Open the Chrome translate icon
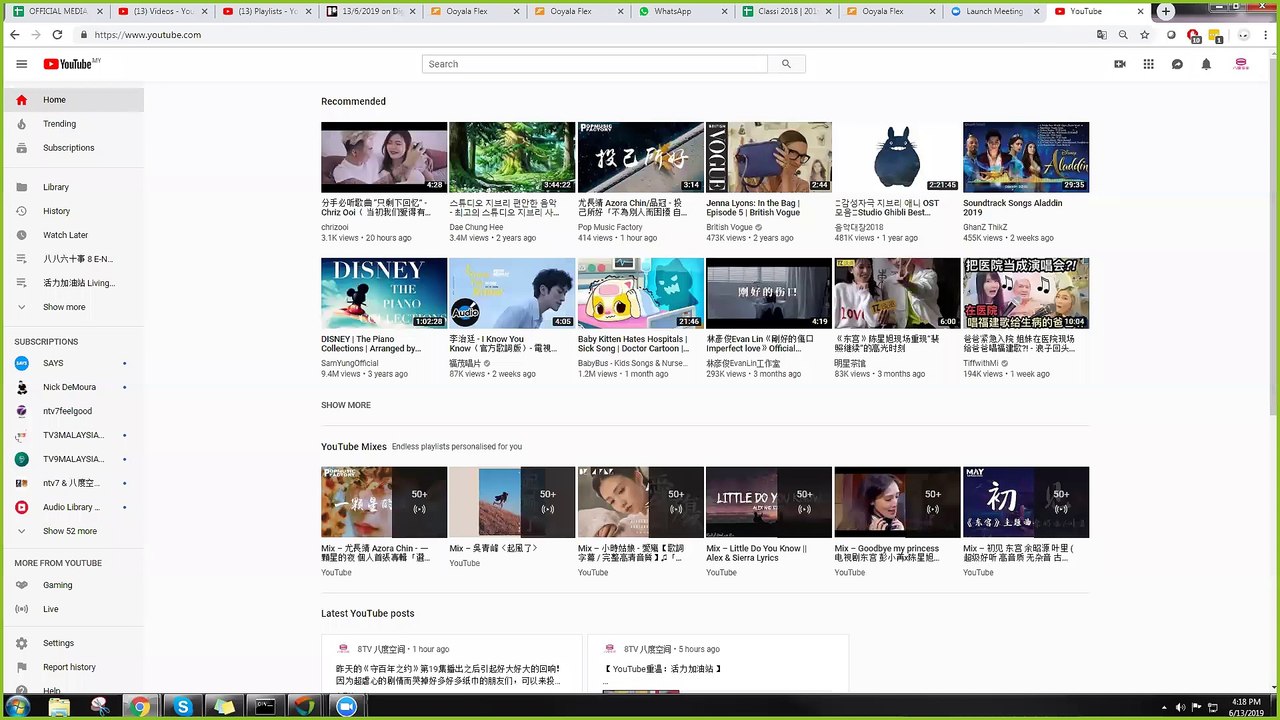The height and width of the screenshot is (720, 1280). (1101, 34)
